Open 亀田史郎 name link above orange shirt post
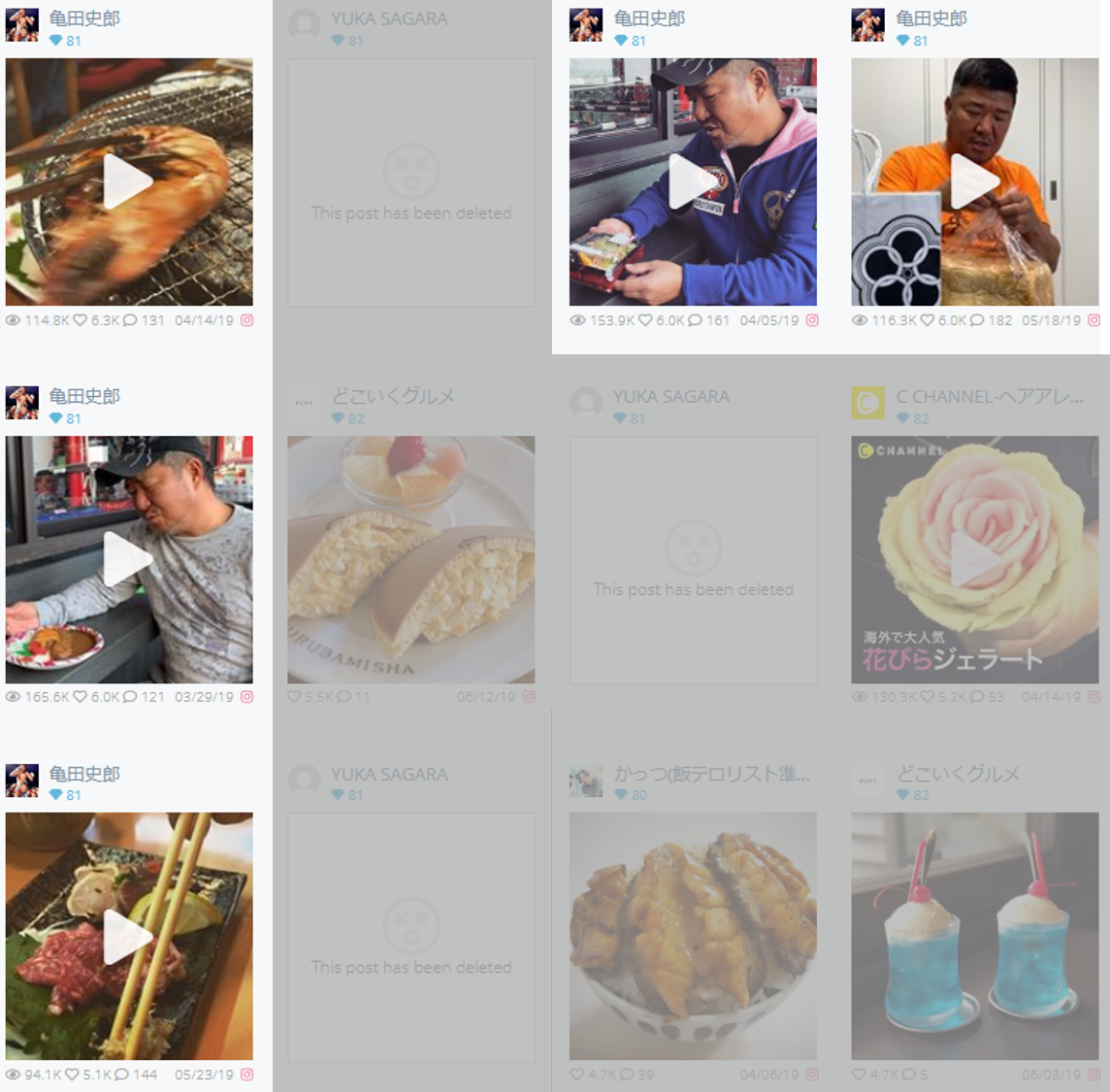1110x1092 pixels. click(x=930, y=18)
